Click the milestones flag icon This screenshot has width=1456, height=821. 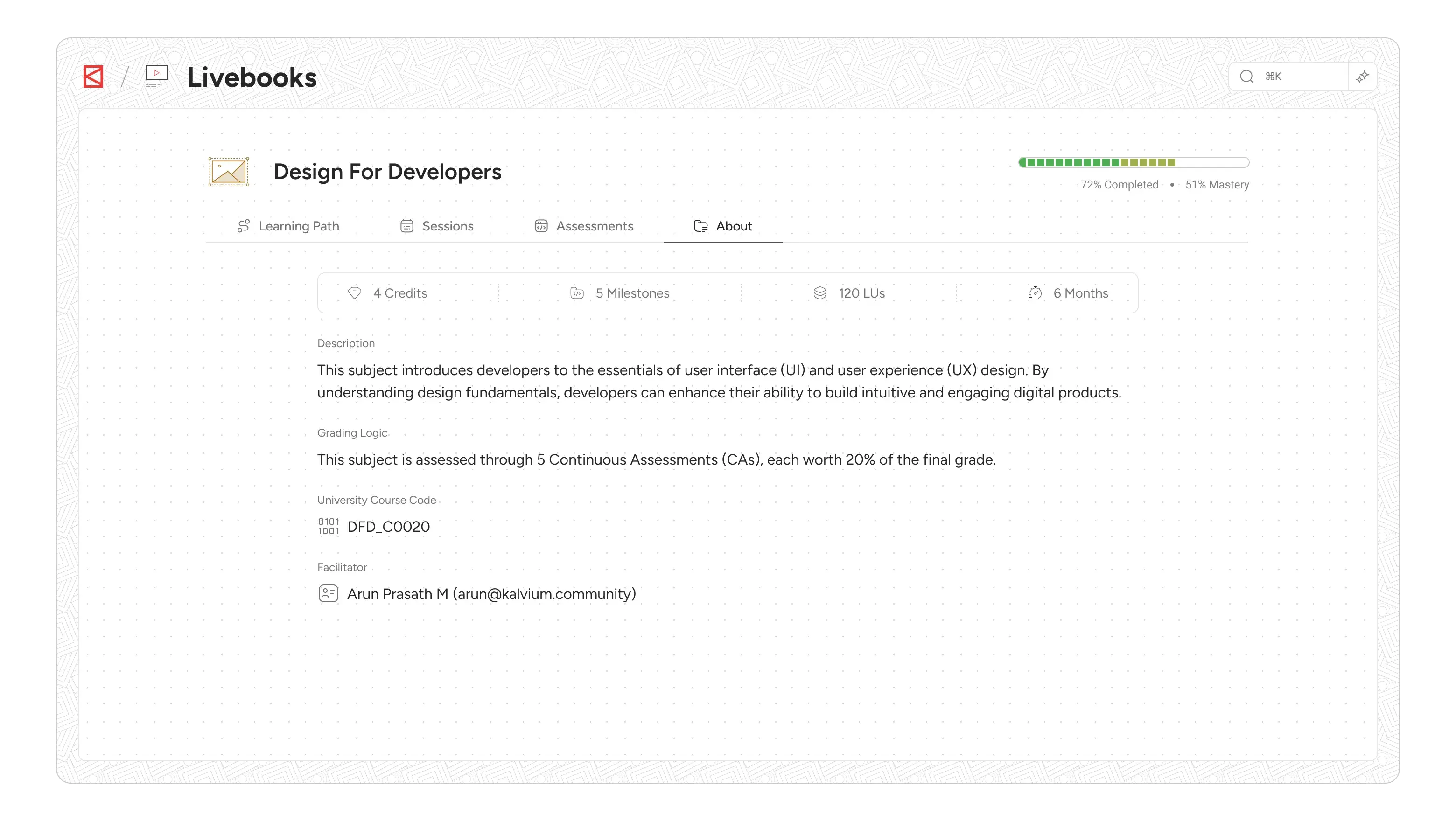[x=576, y=292]
